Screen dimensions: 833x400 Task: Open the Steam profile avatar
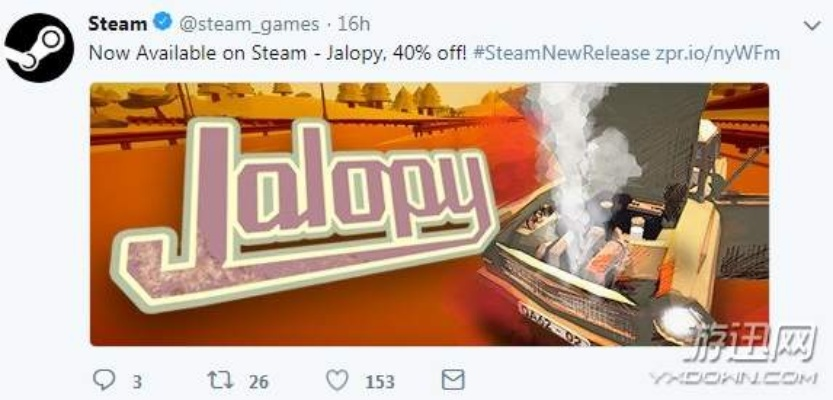pyautogui.click(x=39, y=48)
